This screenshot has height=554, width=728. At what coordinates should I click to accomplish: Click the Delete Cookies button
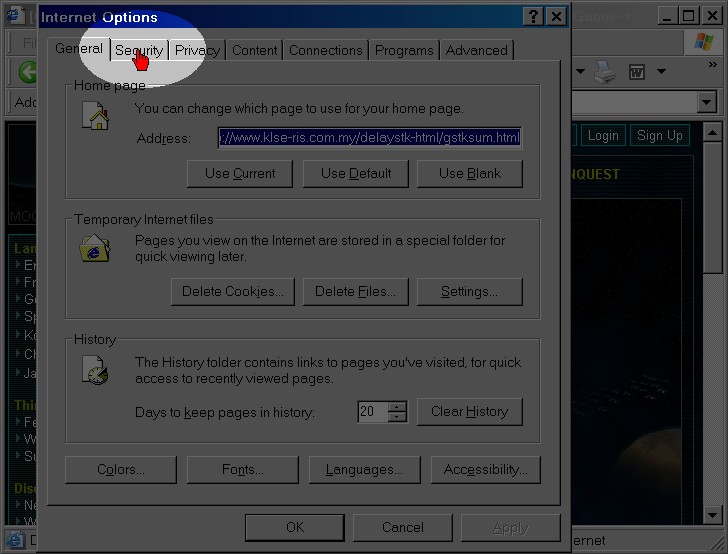tap(232, 291)
